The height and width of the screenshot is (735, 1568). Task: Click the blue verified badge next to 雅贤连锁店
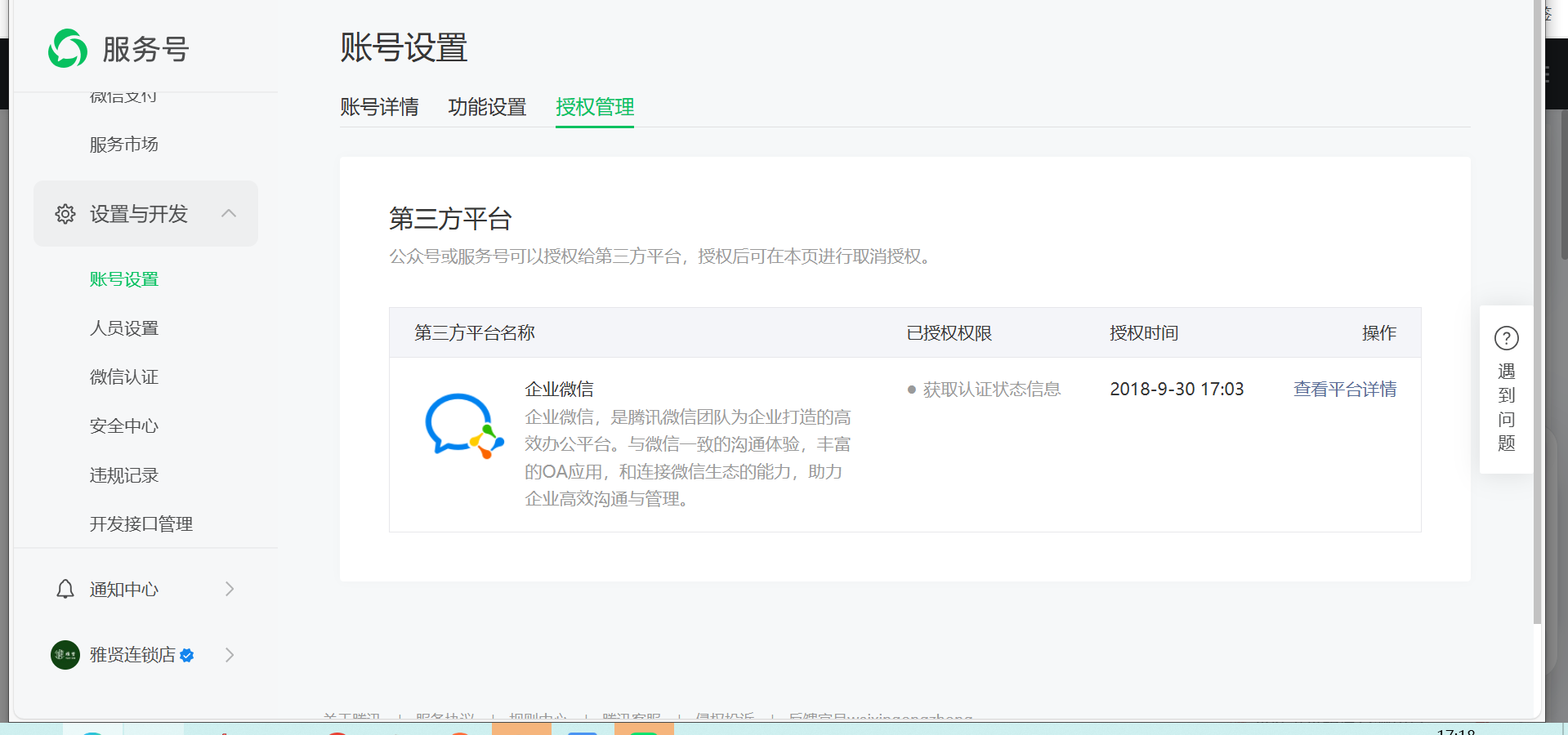(187, 655)
